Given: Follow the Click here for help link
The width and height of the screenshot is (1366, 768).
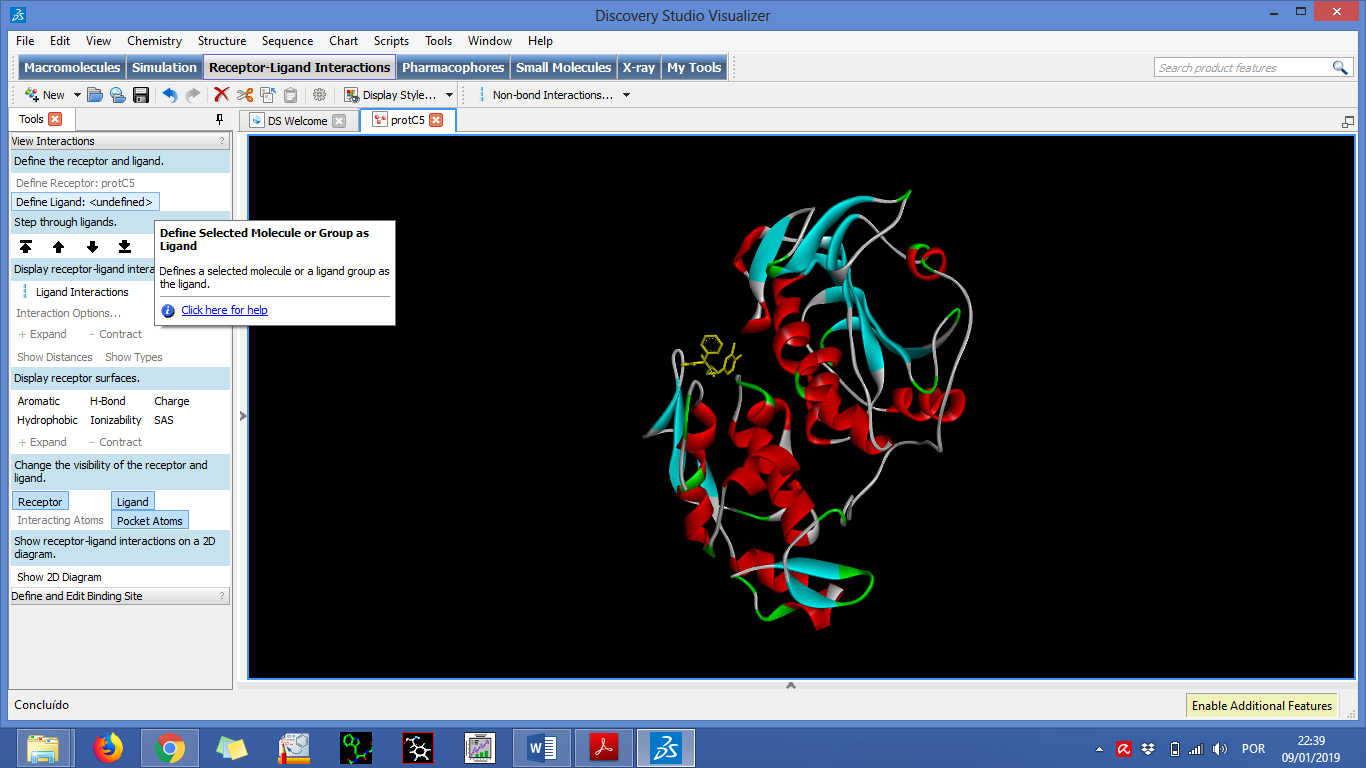Looking at the screenshot, I should [224, 309].
